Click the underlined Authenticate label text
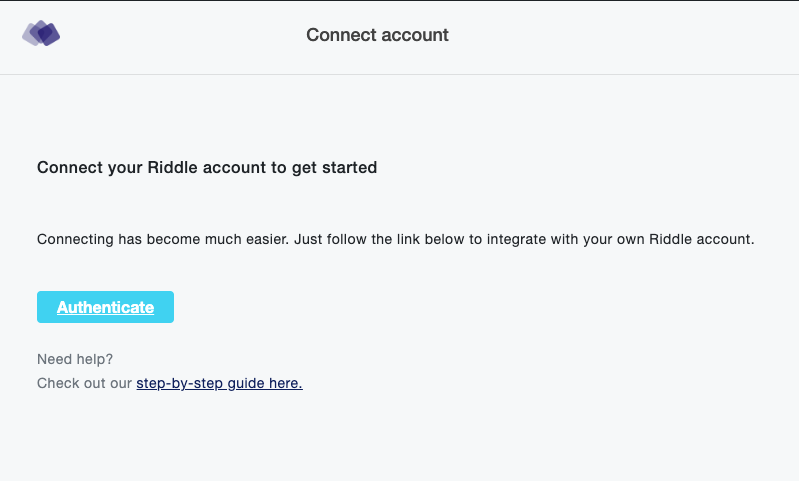The image size is (799, 481). tap(105, 307)
